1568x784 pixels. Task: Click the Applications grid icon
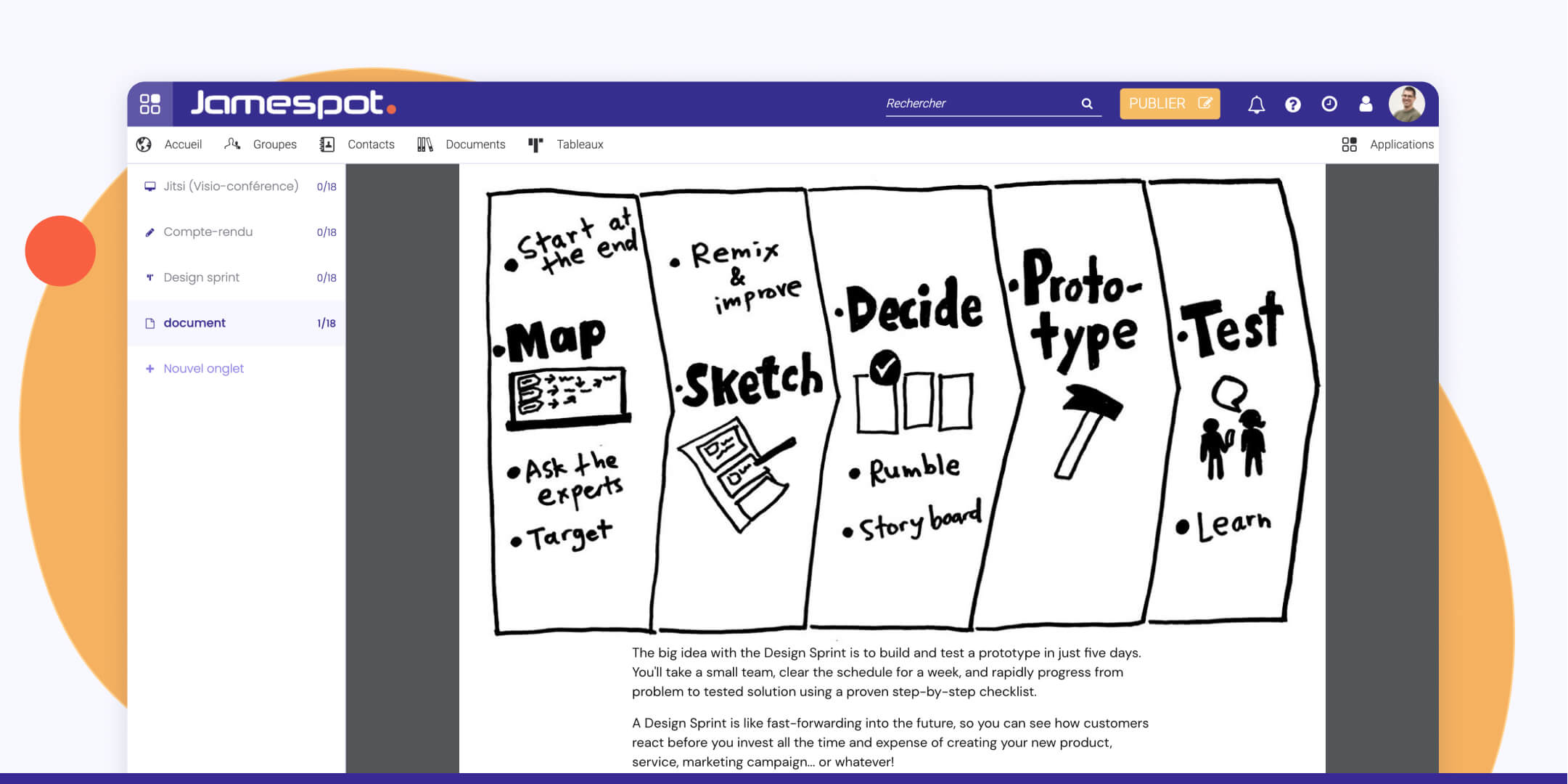tap(1349, 144)
